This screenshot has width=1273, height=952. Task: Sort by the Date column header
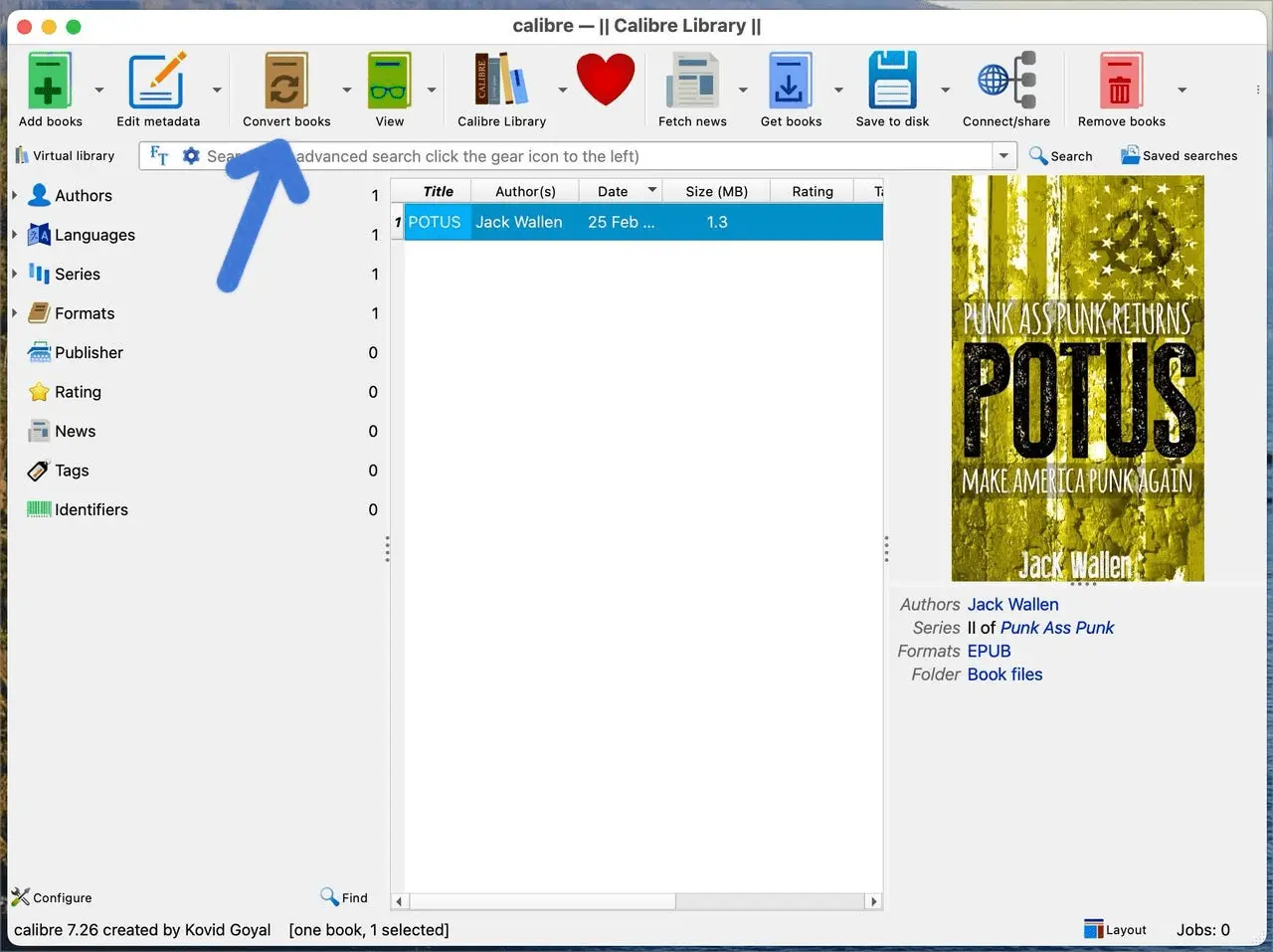click(613, 191)
